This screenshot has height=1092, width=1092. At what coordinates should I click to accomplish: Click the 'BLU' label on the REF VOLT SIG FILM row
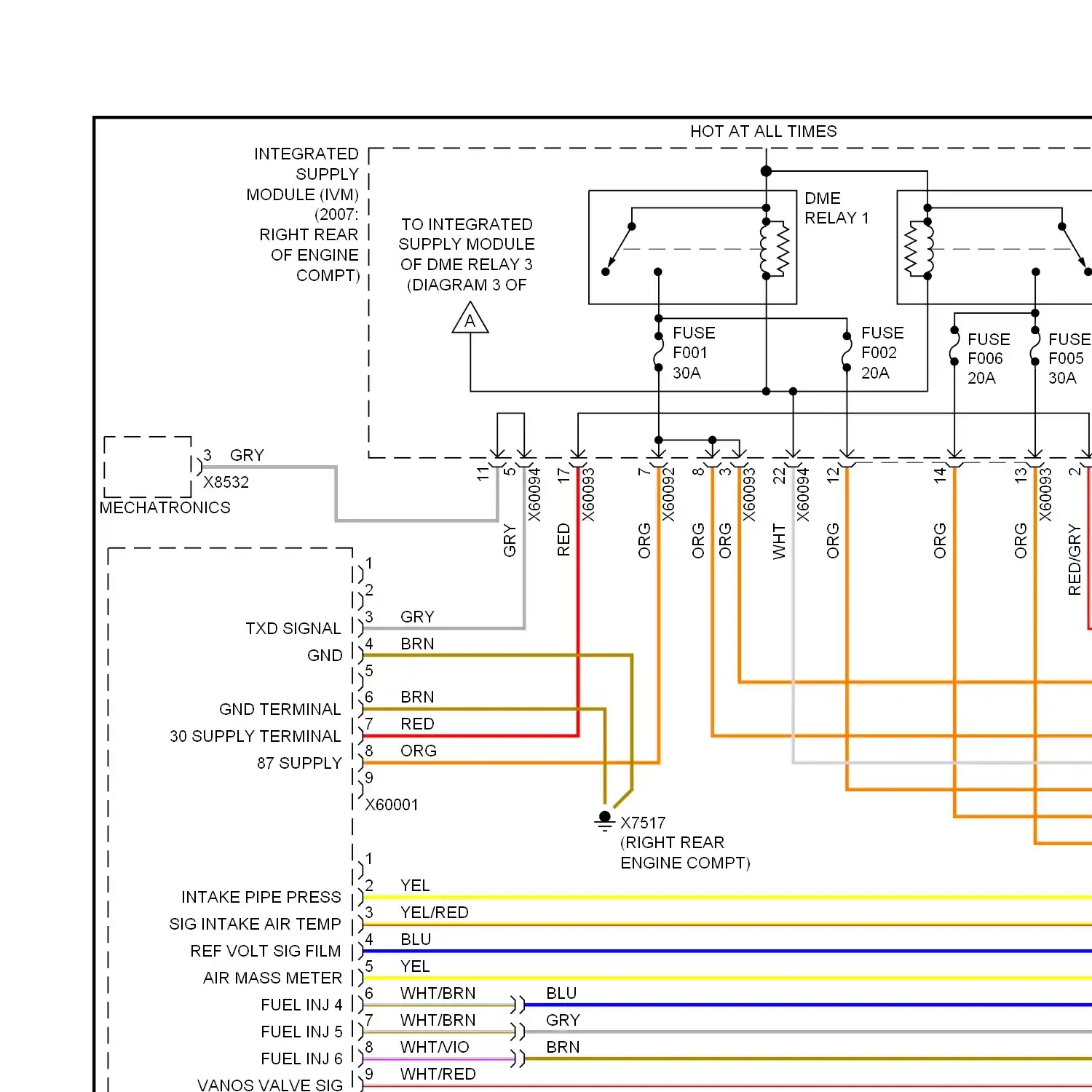point(416,939)
